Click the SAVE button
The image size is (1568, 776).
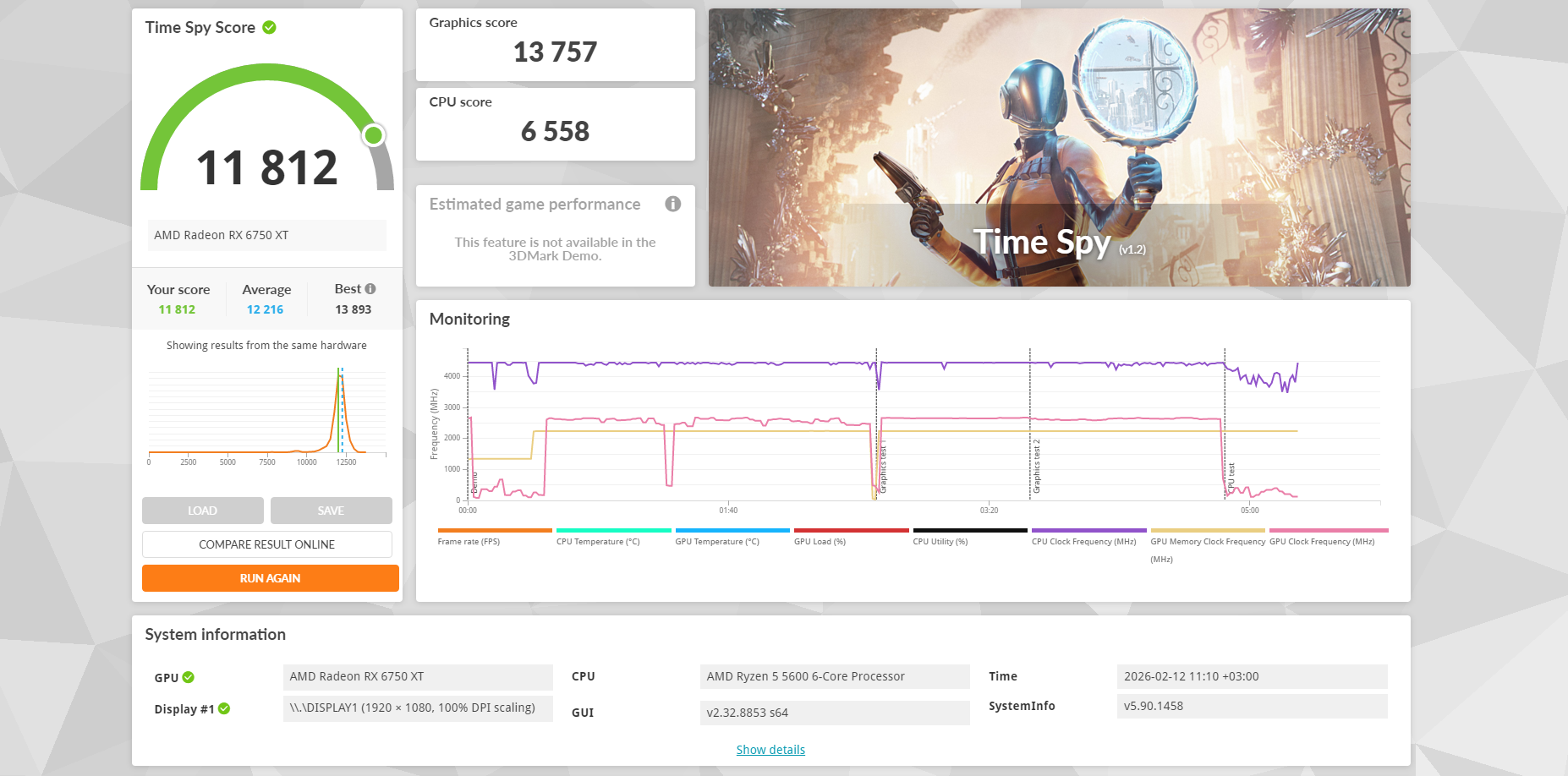tap(332, 511)
